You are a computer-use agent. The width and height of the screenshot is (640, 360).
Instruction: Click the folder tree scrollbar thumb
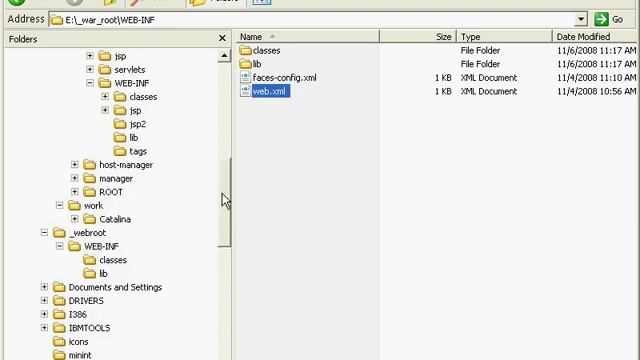pyautogui.click(x=224, y=202)
